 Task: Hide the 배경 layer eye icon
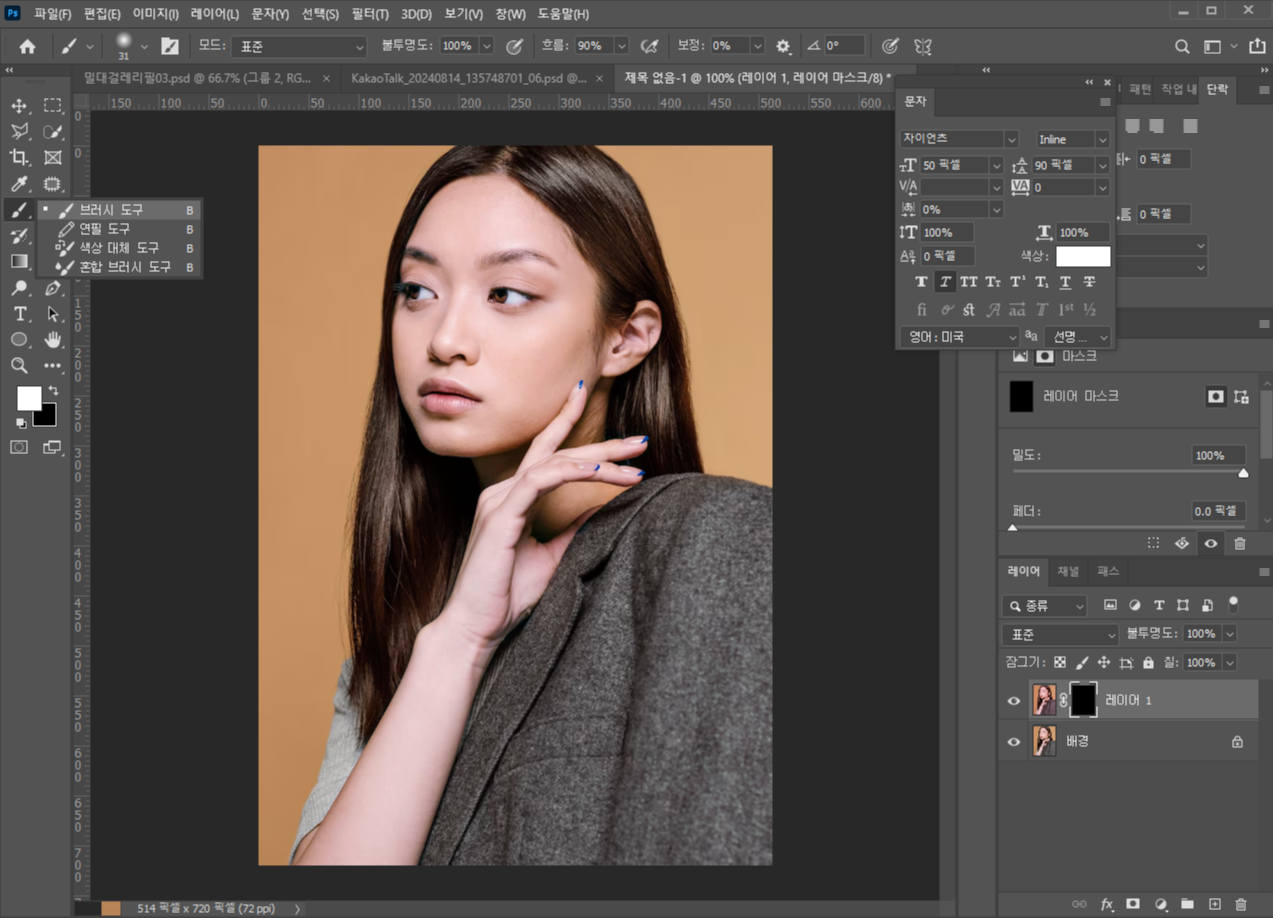(1014, 742)
